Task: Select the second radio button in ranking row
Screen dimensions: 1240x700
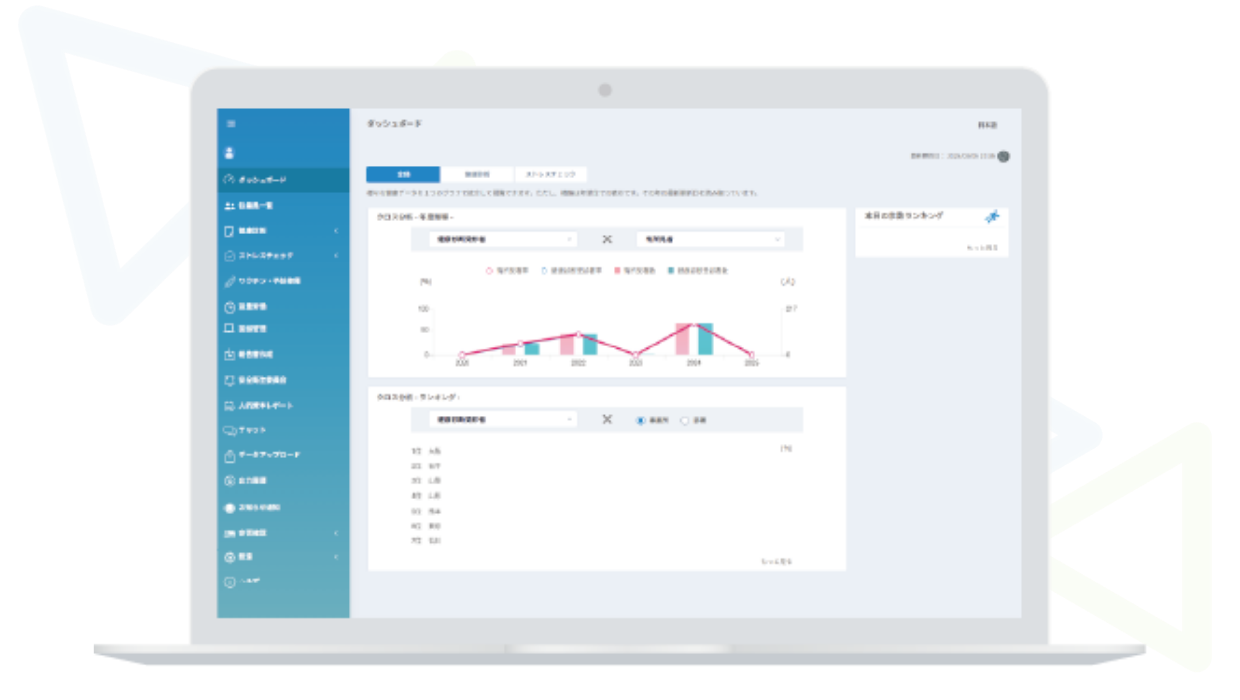Action: 685,421
